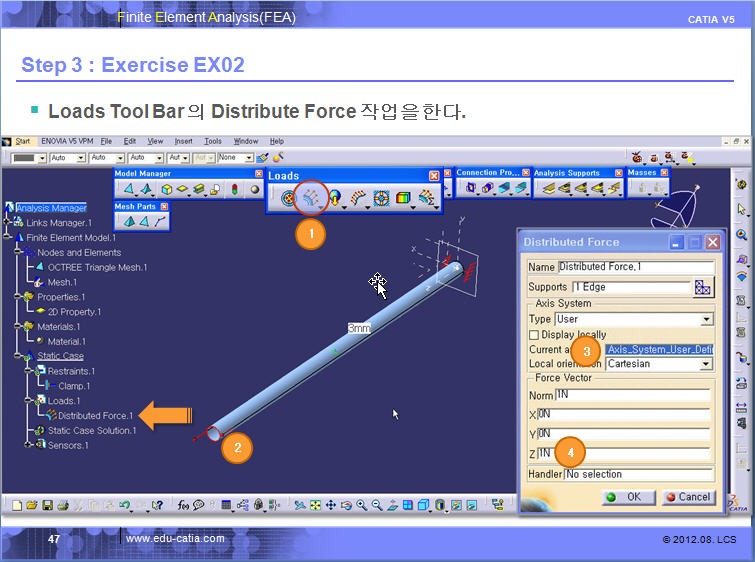Select Distributed Force.1 in the specification tree
The image size is (755, 562).
click(x=94, y=416)
